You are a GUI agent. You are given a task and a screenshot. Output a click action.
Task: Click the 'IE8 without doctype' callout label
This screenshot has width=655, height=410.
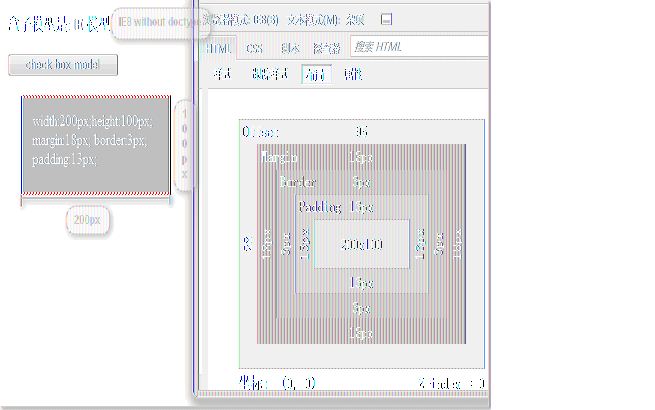[x=160, y=23]
